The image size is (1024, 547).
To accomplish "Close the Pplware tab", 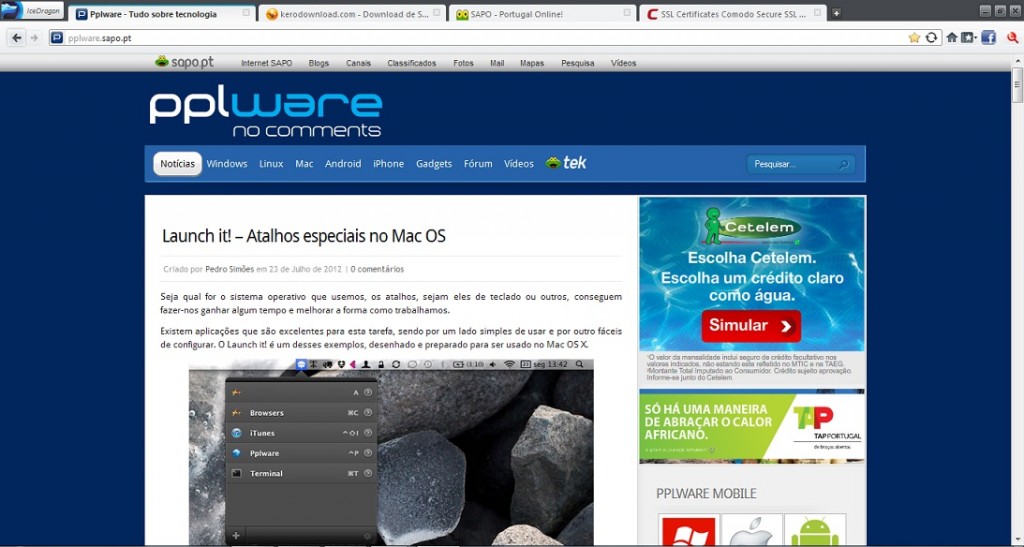I will [246, 13].
